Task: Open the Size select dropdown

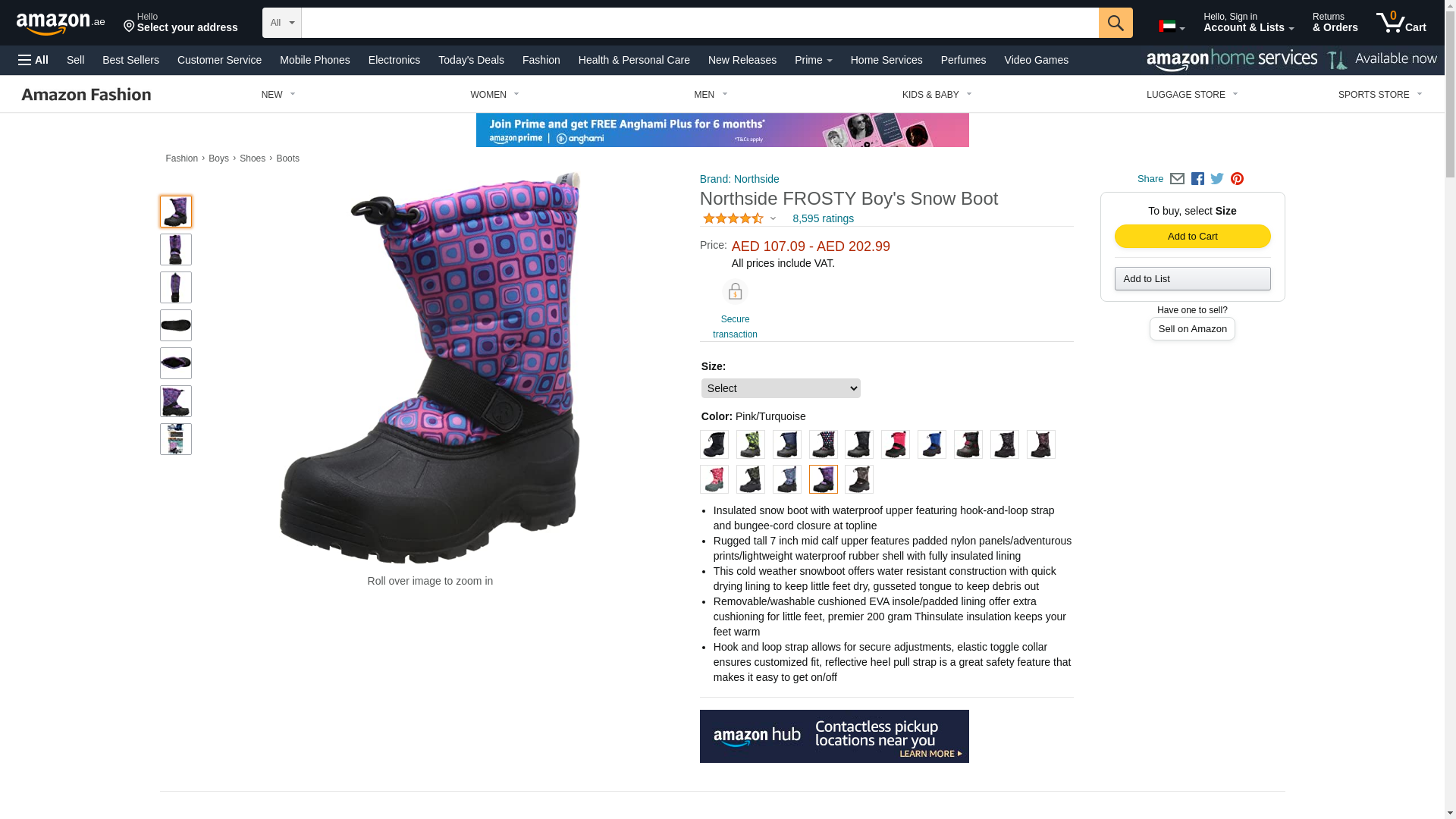Action: point(780,388)
